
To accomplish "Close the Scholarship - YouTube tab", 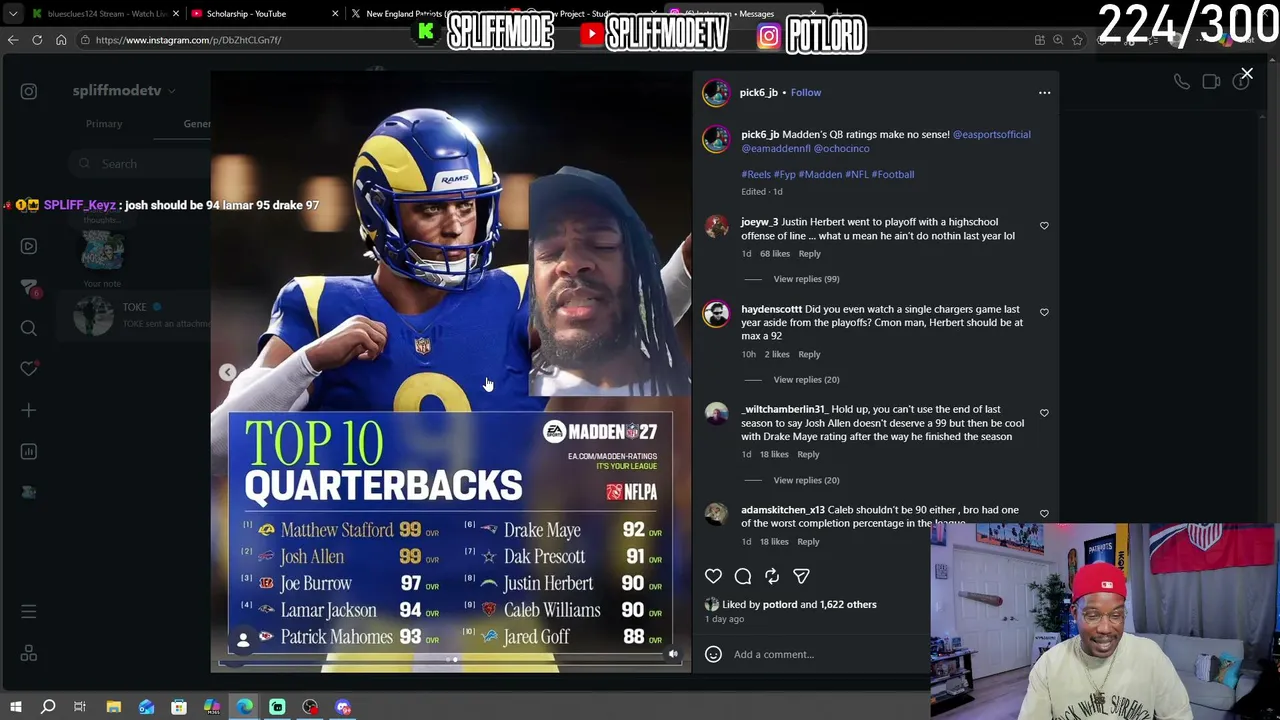I will [335, 14].
